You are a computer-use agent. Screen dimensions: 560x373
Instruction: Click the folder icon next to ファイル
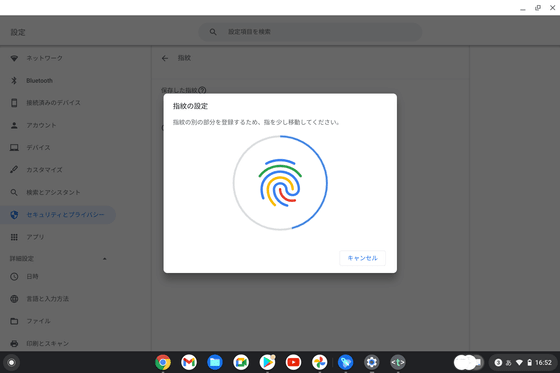(x=14, y=321)
